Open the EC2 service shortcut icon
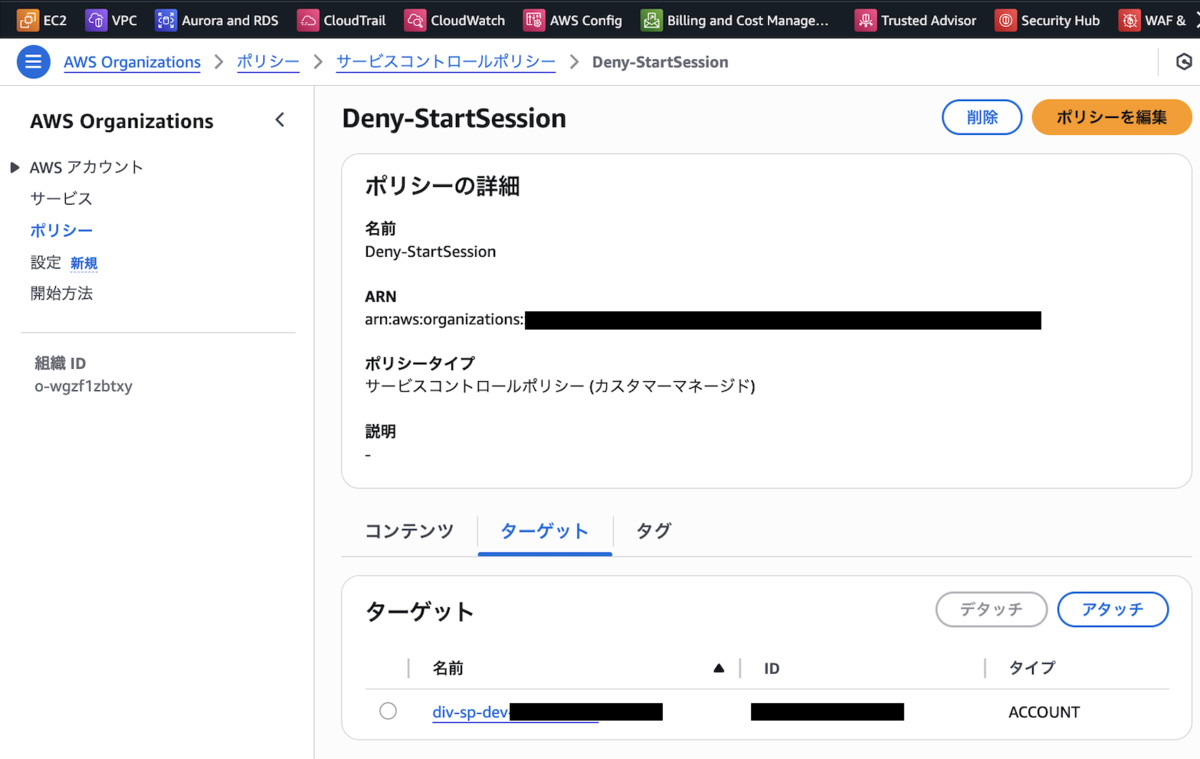Image resolution: width=1200 pixels, height=759 pixels. pos(28,19)
